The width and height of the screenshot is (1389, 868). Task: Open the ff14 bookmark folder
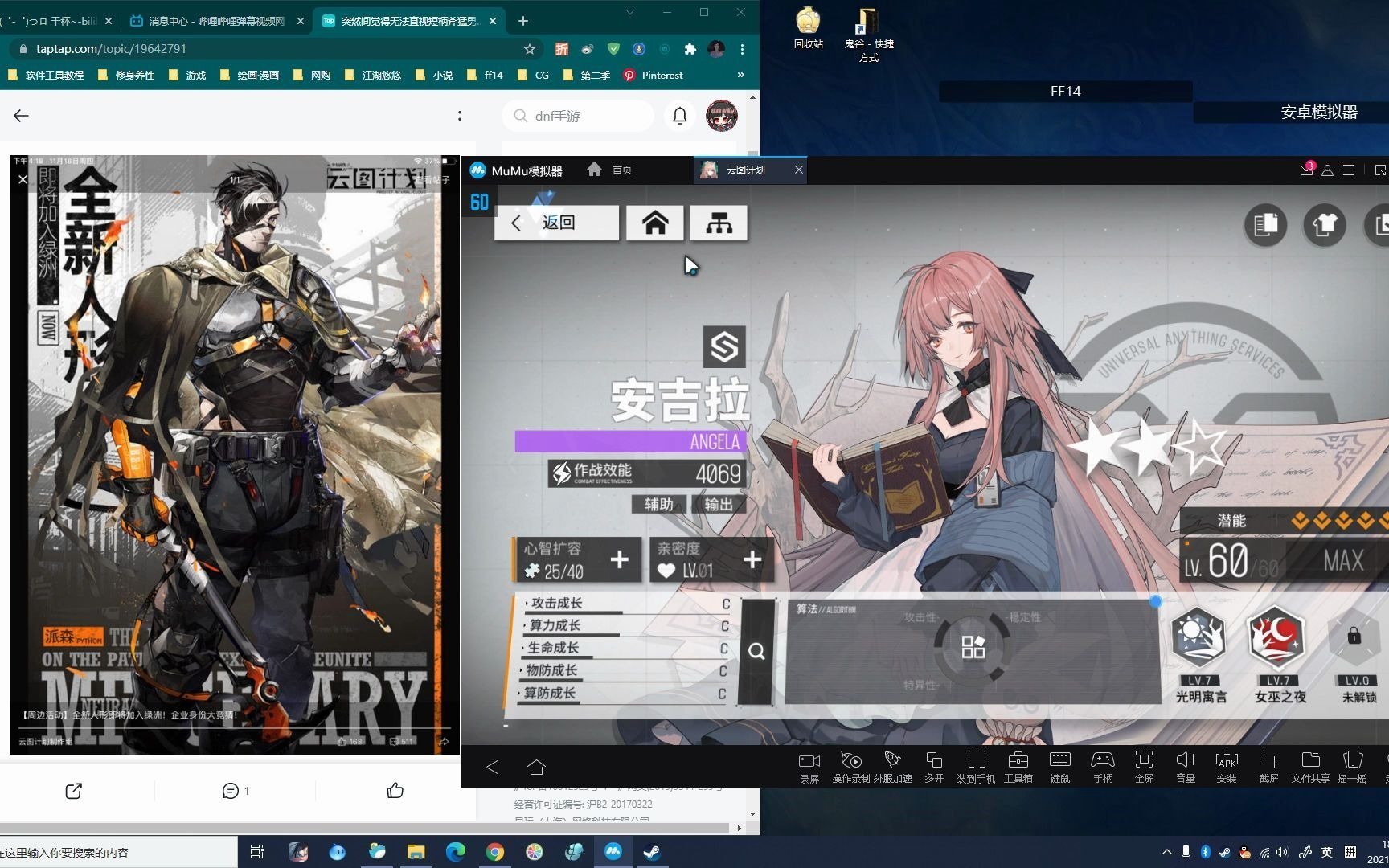tap(485, 75)
